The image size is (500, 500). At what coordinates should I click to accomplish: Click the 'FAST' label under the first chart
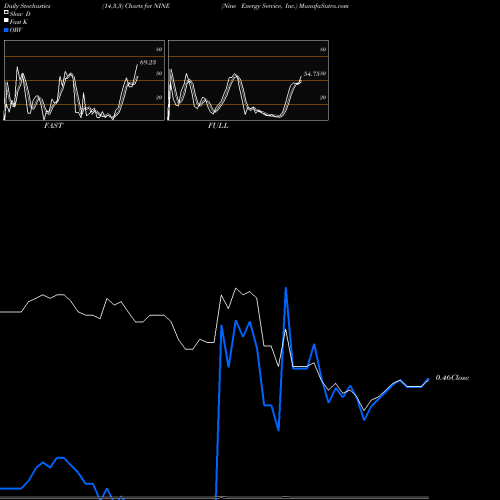(54, 126)
